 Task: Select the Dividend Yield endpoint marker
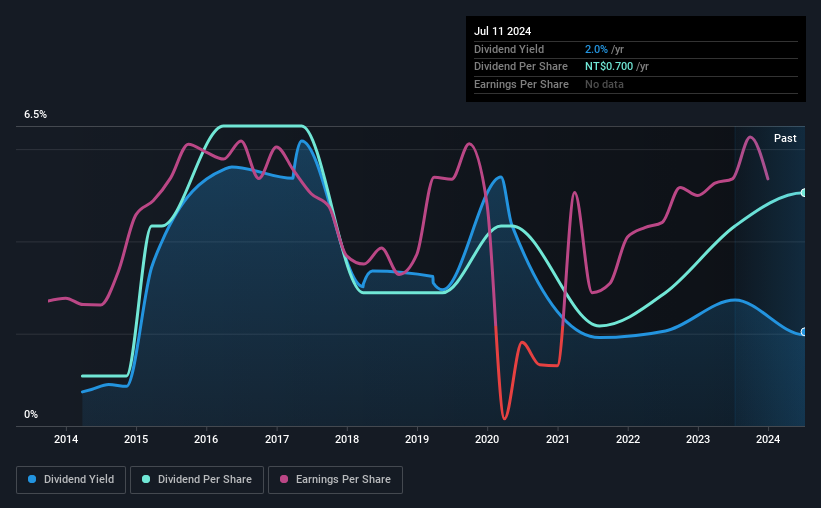[804, 332]
